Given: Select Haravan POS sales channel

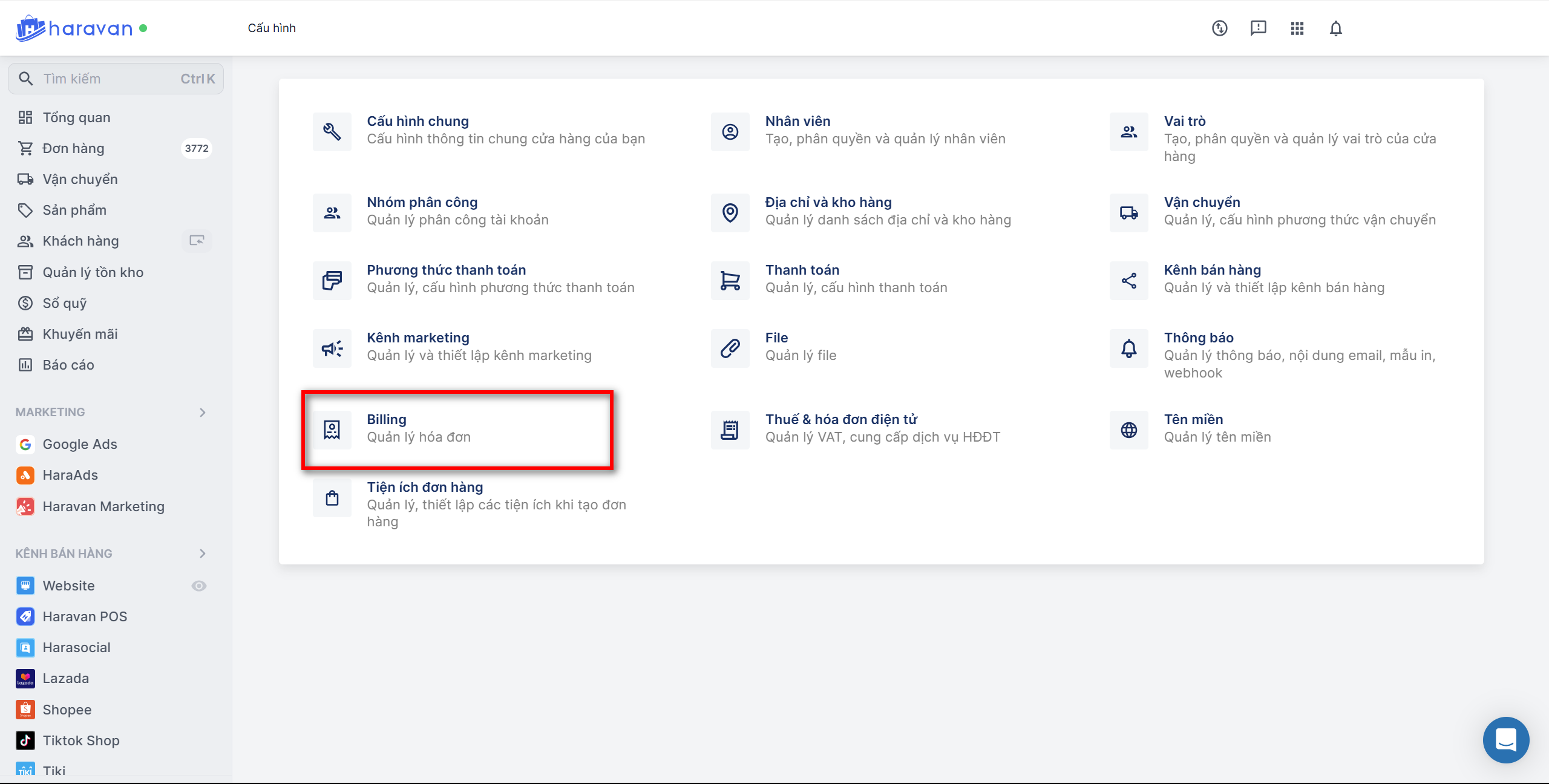Looking at the screenshot, I should [x=85, y=616].
